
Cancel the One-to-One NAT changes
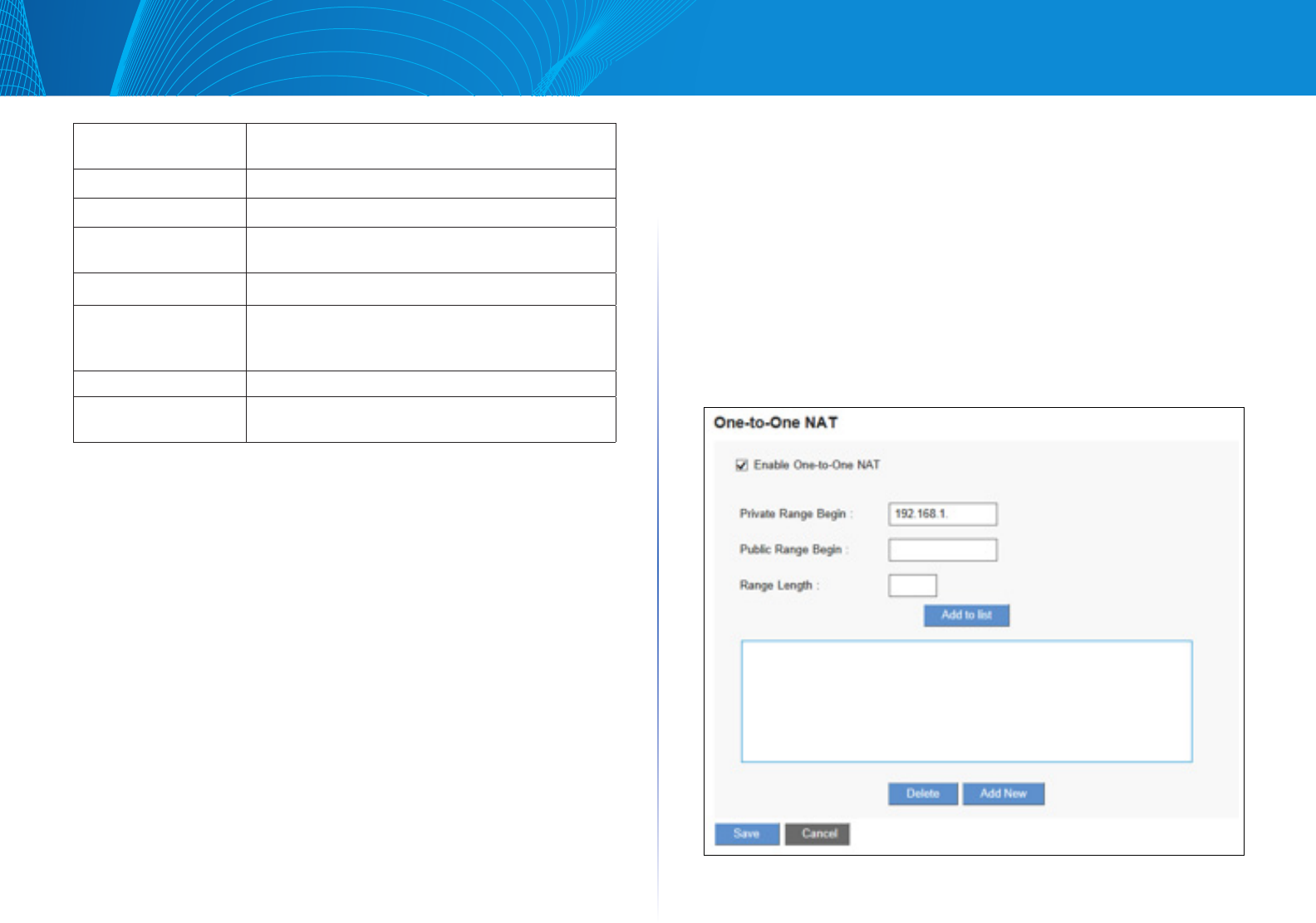[818, 834]
